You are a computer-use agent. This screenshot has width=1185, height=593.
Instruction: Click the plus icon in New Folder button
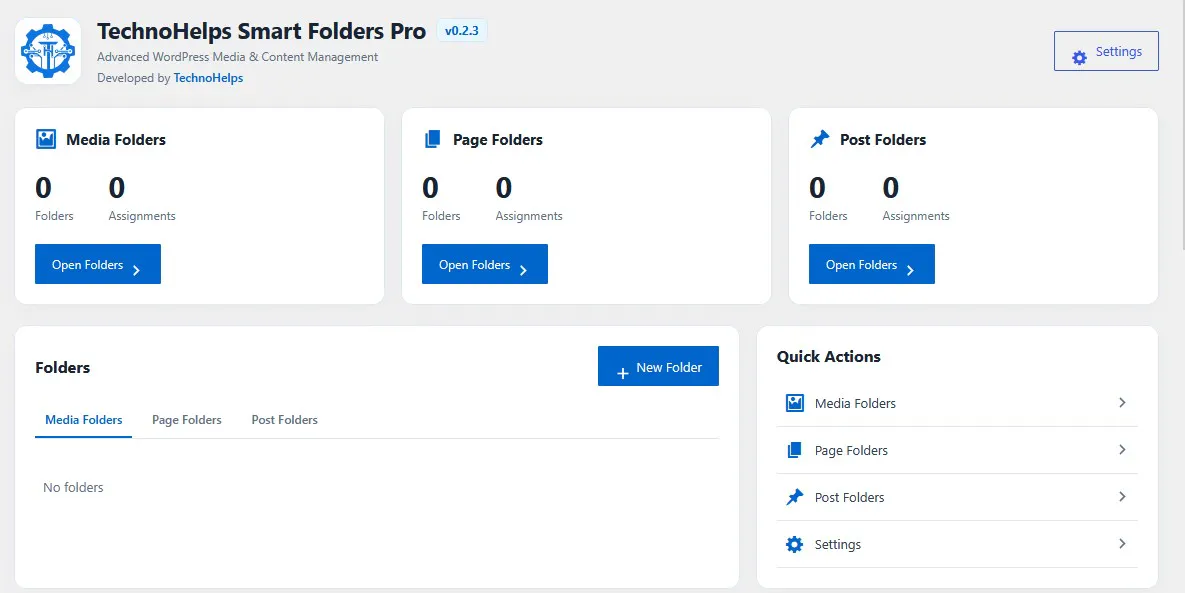tap(623, 373)
